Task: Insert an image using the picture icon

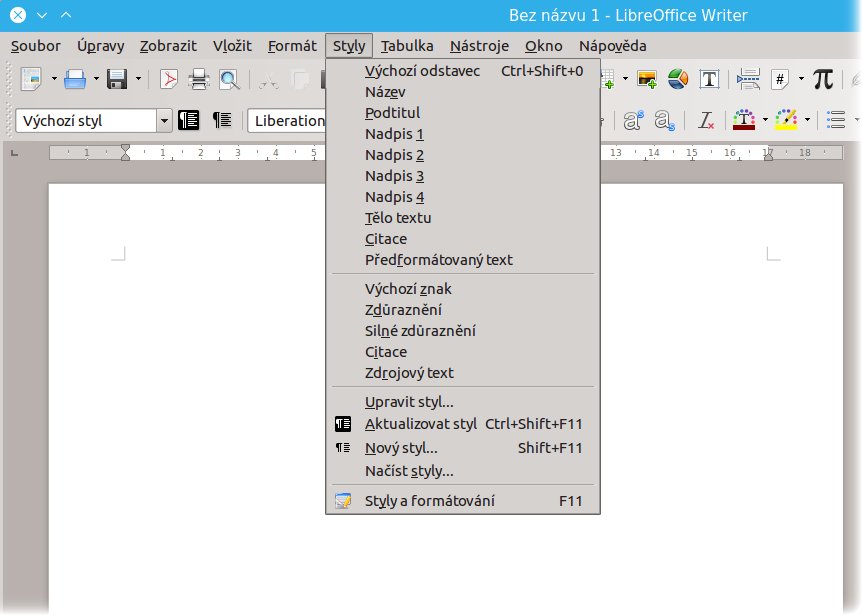Action: coord(647,80)
